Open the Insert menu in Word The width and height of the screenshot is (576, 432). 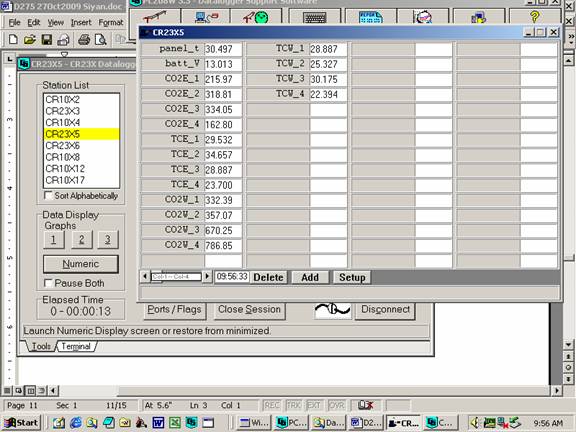pos(81,22)
